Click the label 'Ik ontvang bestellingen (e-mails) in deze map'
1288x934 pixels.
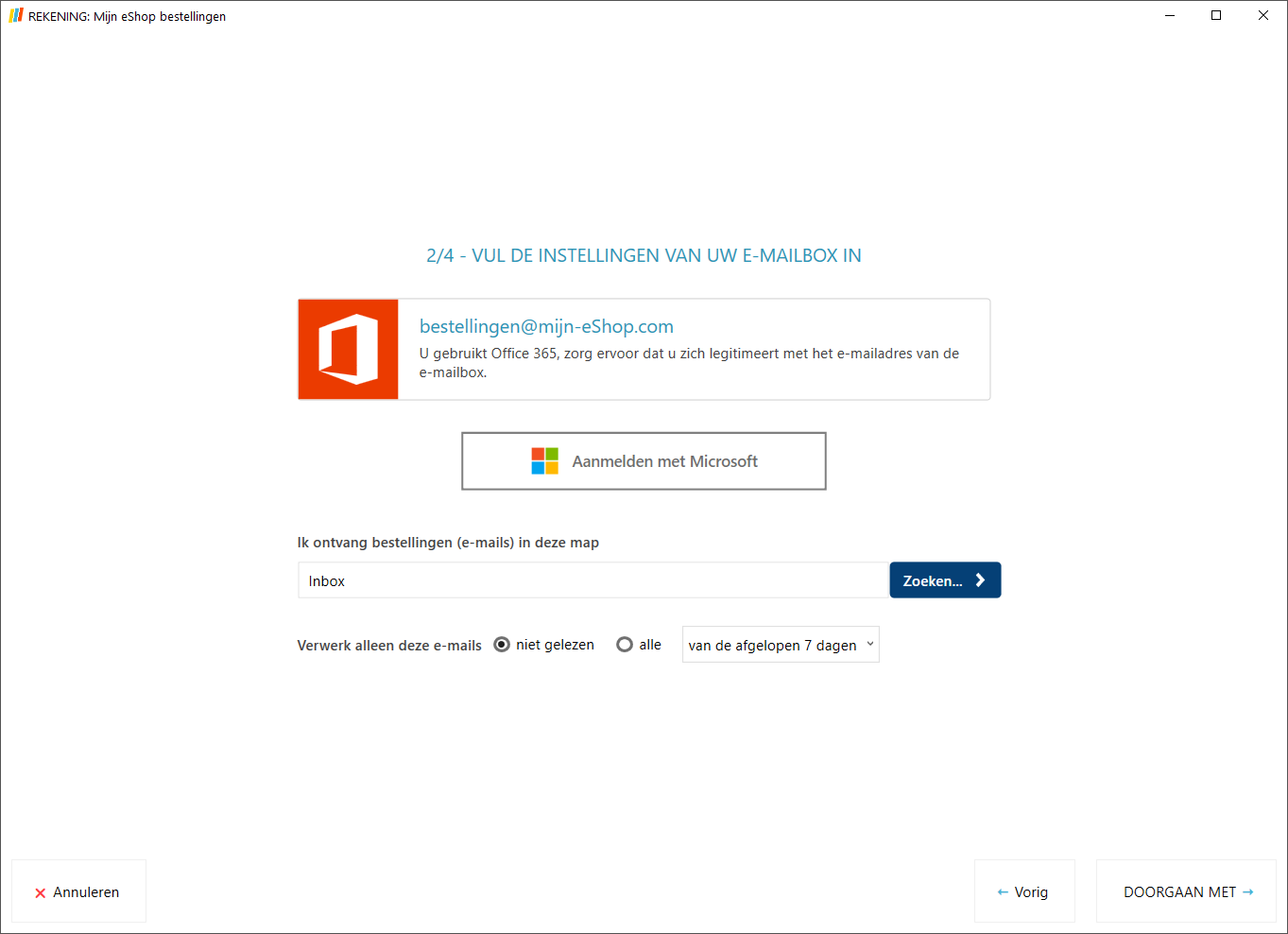448,543
